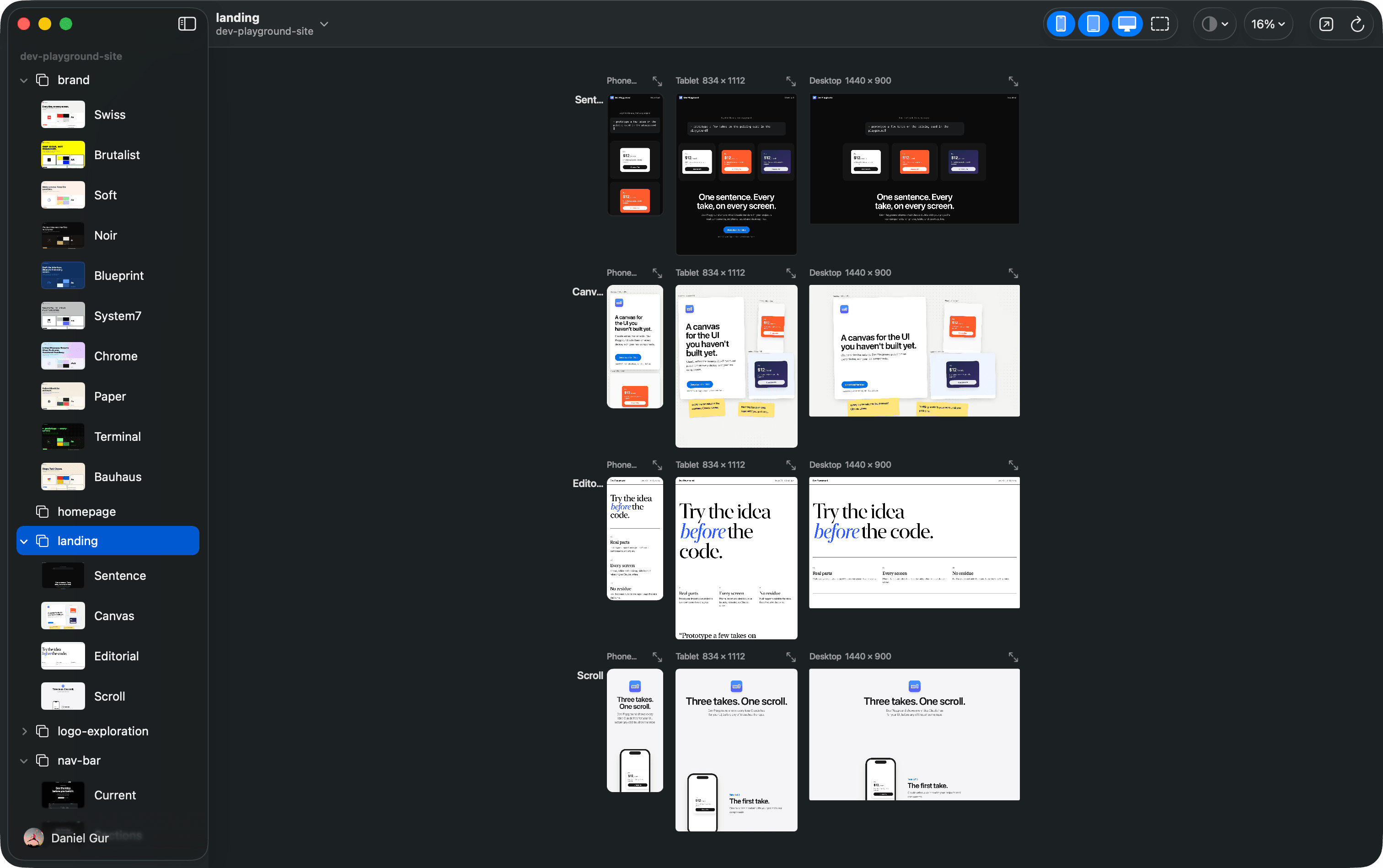This screenshot has width=1383, height=868.
Task: Select the System7 variant
Action: pyautogui.click(x=108, y=315)
